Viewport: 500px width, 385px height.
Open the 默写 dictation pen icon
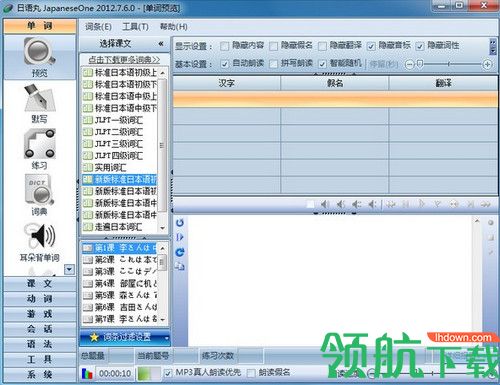click(39, 98)
